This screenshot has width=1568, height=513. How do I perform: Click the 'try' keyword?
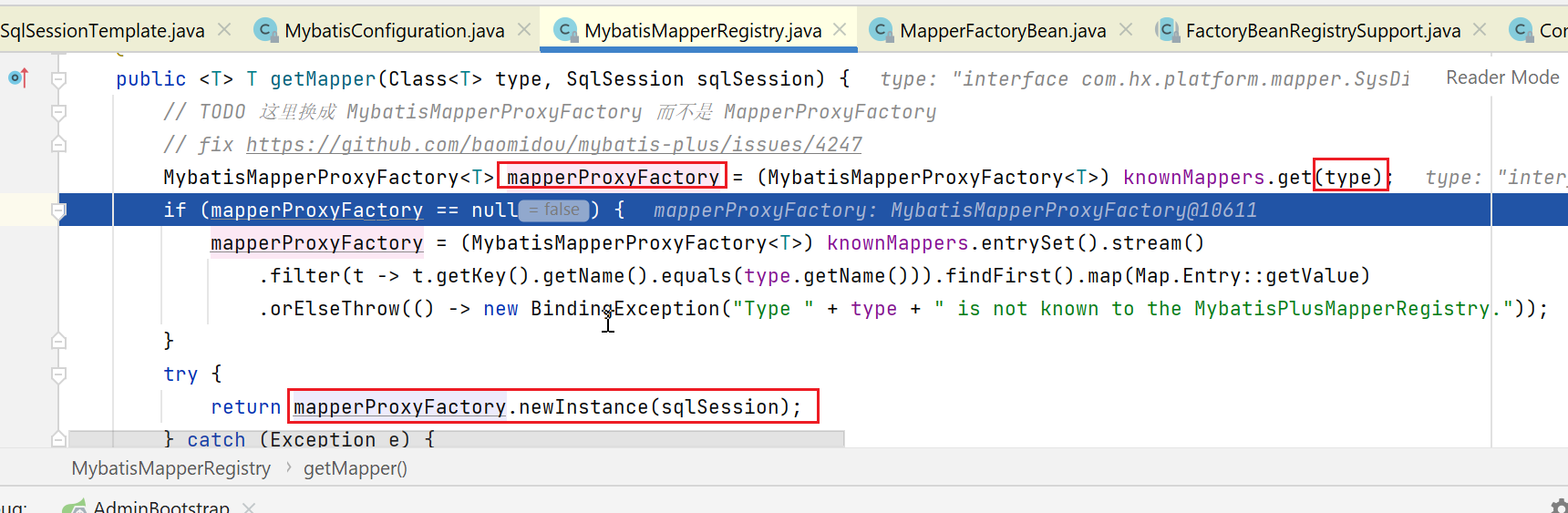click(181, 374)
